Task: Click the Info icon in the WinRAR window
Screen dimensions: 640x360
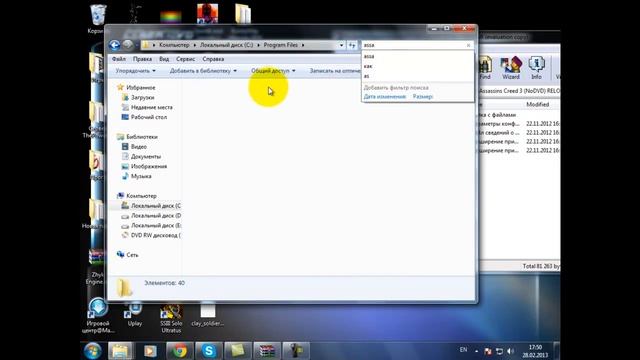Action: [536, 68]
